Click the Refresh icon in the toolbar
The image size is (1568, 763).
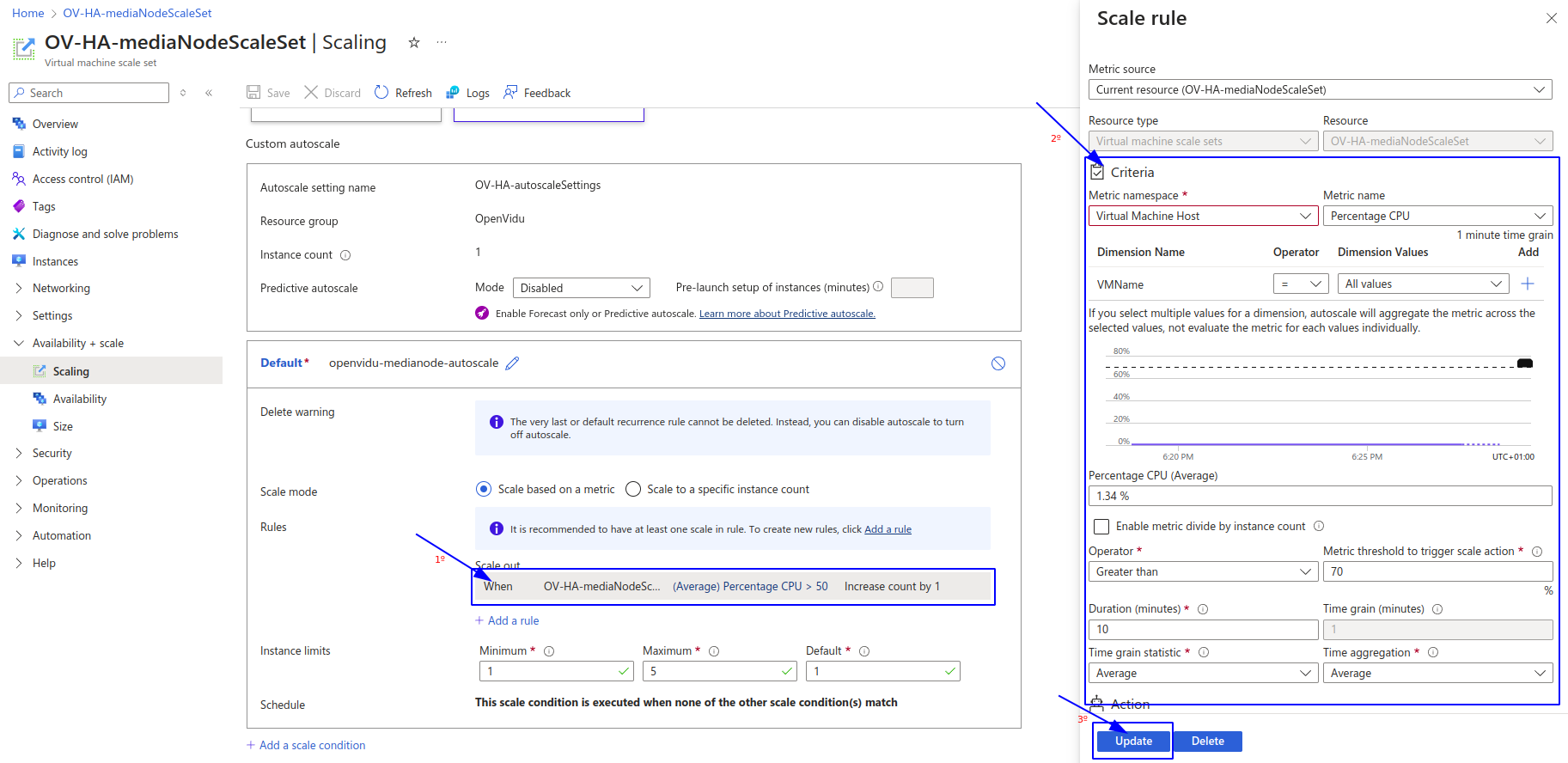click(x=382, y=93)
